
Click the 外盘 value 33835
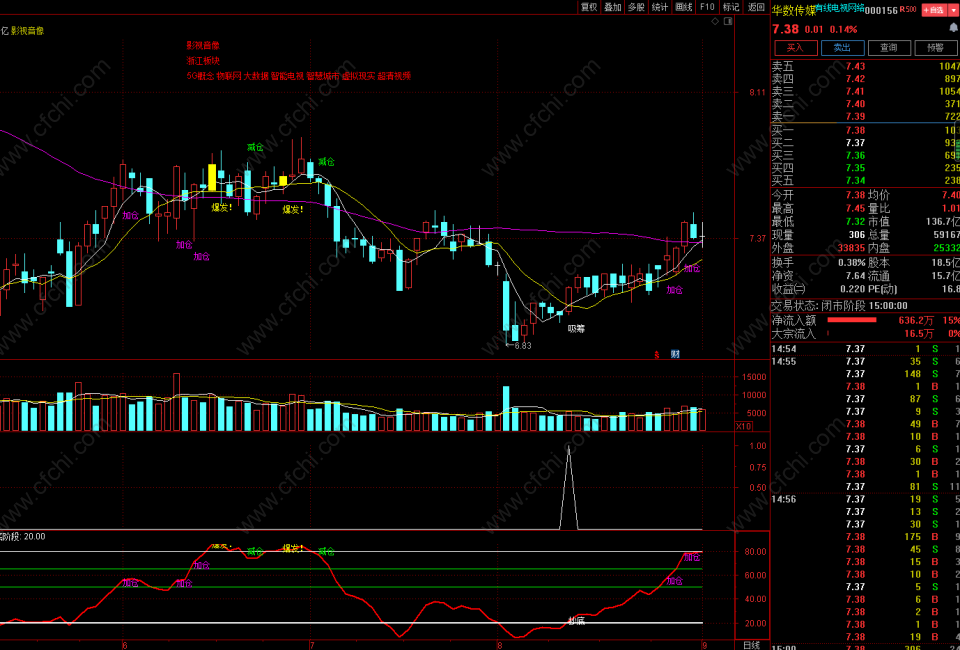click(x=852, y=248)
